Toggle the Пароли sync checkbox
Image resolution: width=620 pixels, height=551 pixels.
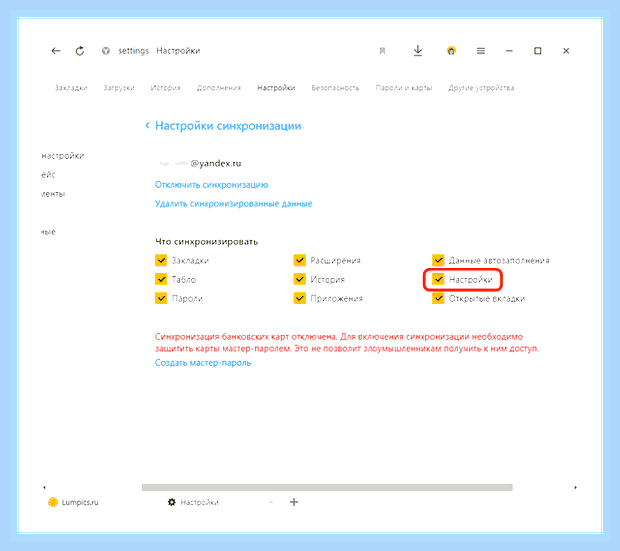click(161, 298)
